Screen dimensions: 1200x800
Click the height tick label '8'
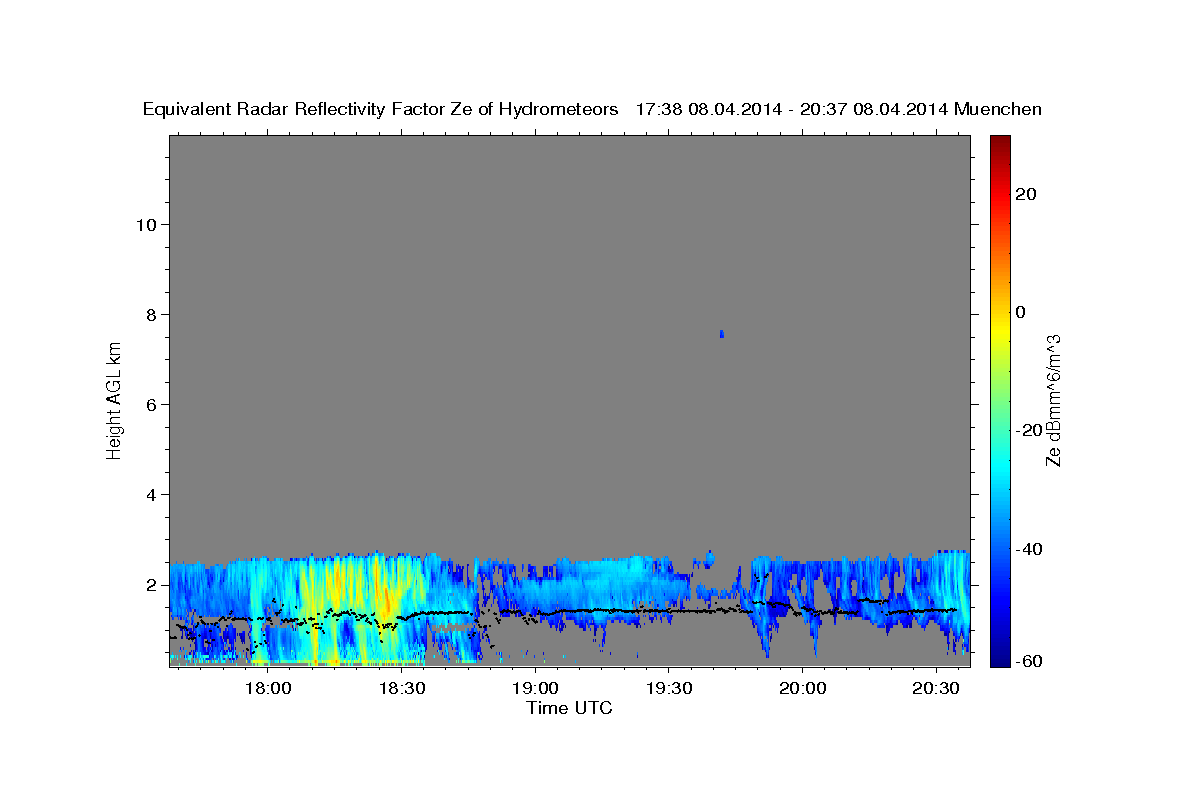151,314
